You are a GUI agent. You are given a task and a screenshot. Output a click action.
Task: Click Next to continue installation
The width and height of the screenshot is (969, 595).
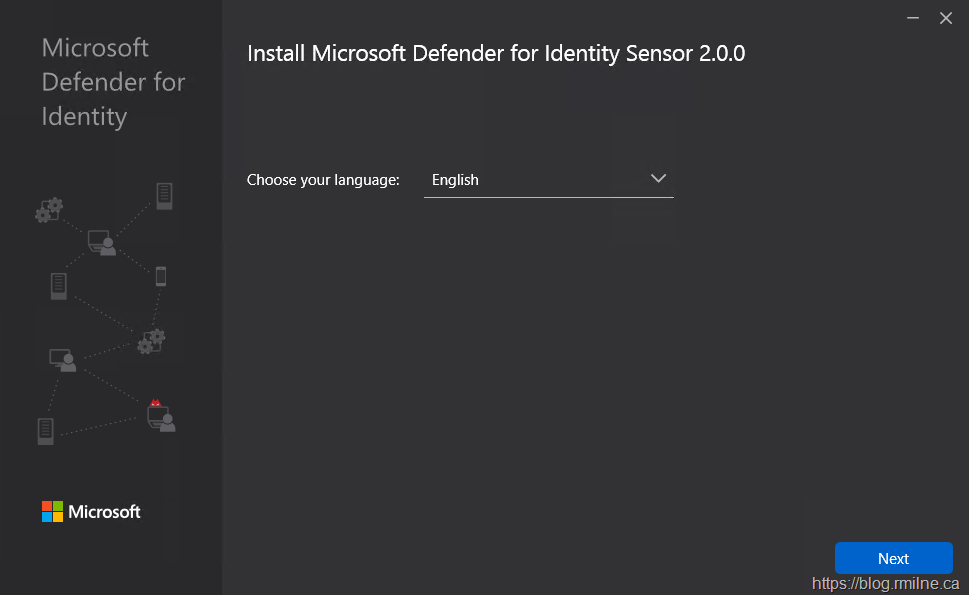click(893, 558)
